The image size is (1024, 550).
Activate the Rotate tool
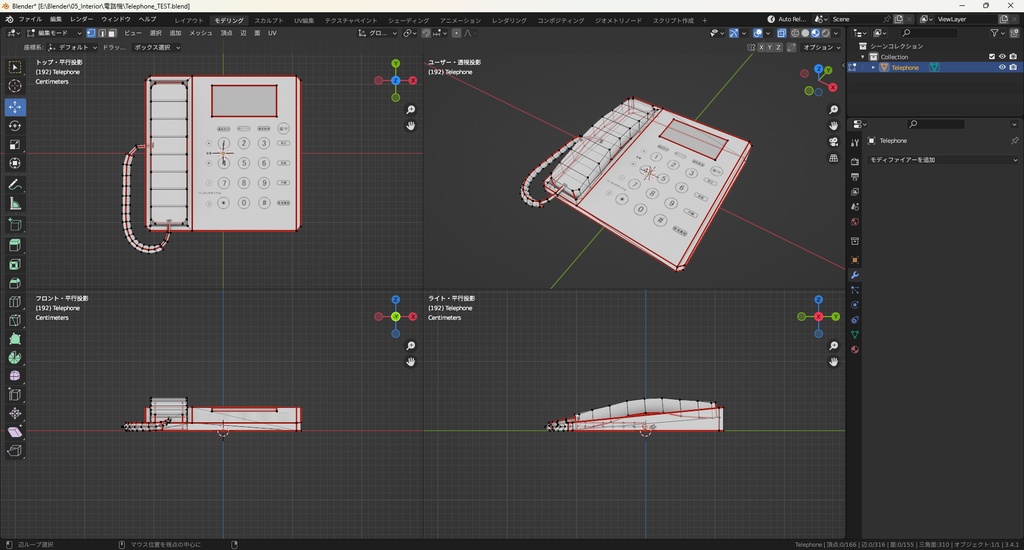click(x=15, y=125)
